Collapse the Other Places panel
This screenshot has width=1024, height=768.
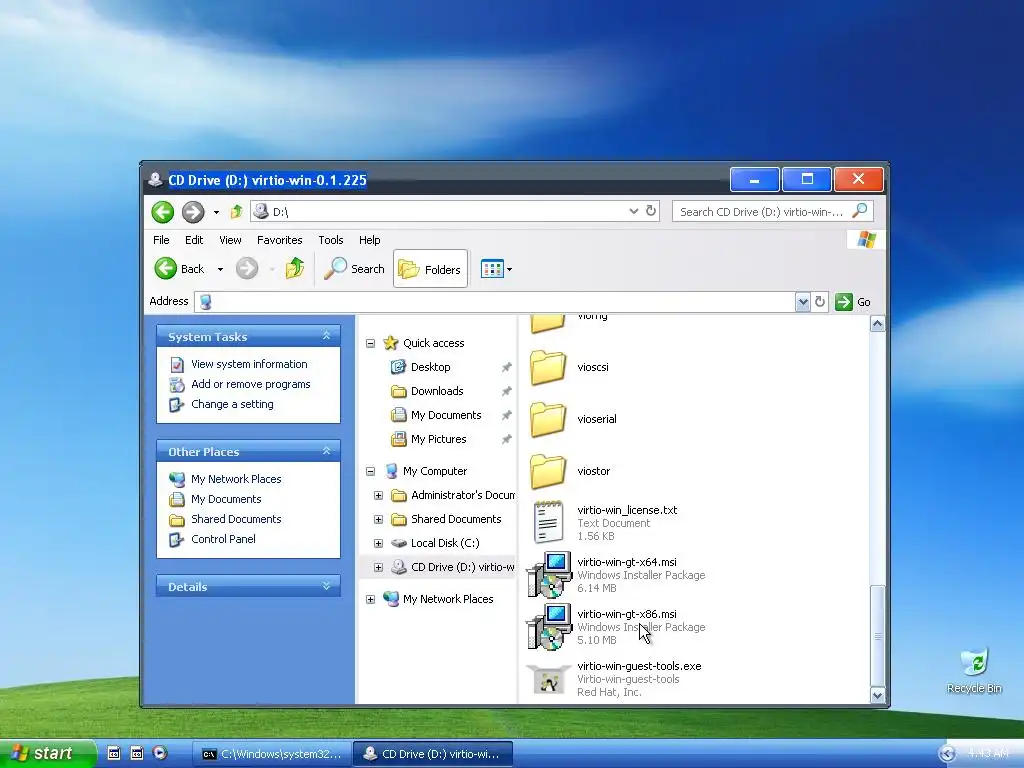pos(327,451)
